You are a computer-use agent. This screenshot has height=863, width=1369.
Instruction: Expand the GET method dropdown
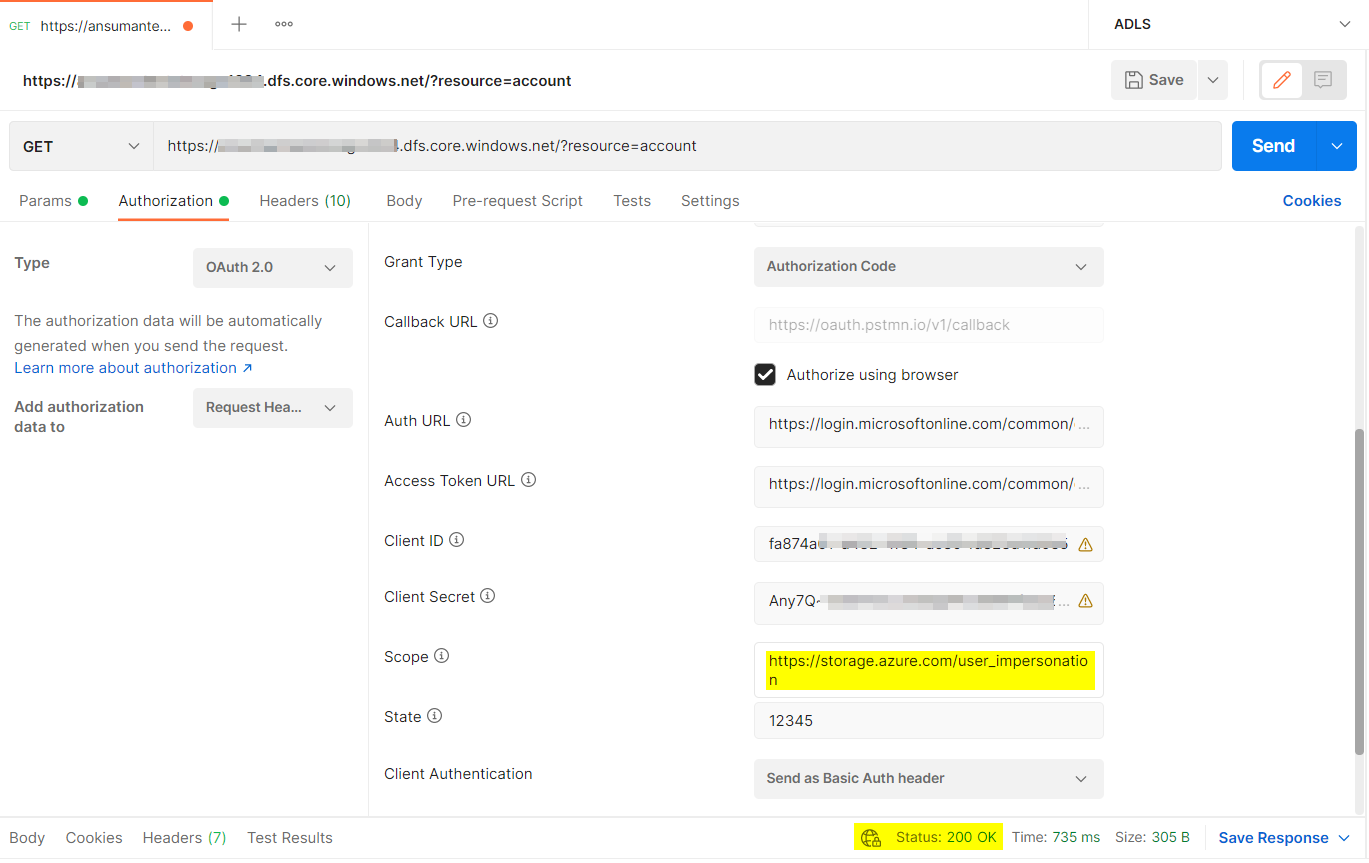coord(81,146)
